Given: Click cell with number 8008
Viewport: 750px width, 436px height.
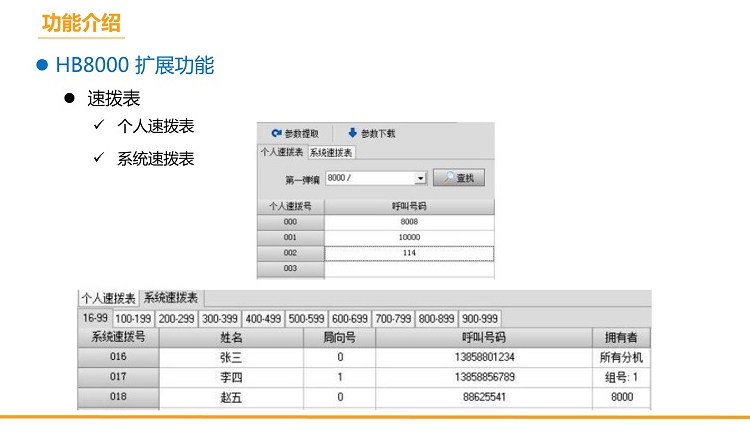Looking at the screenshot, I should click(409, 222).
